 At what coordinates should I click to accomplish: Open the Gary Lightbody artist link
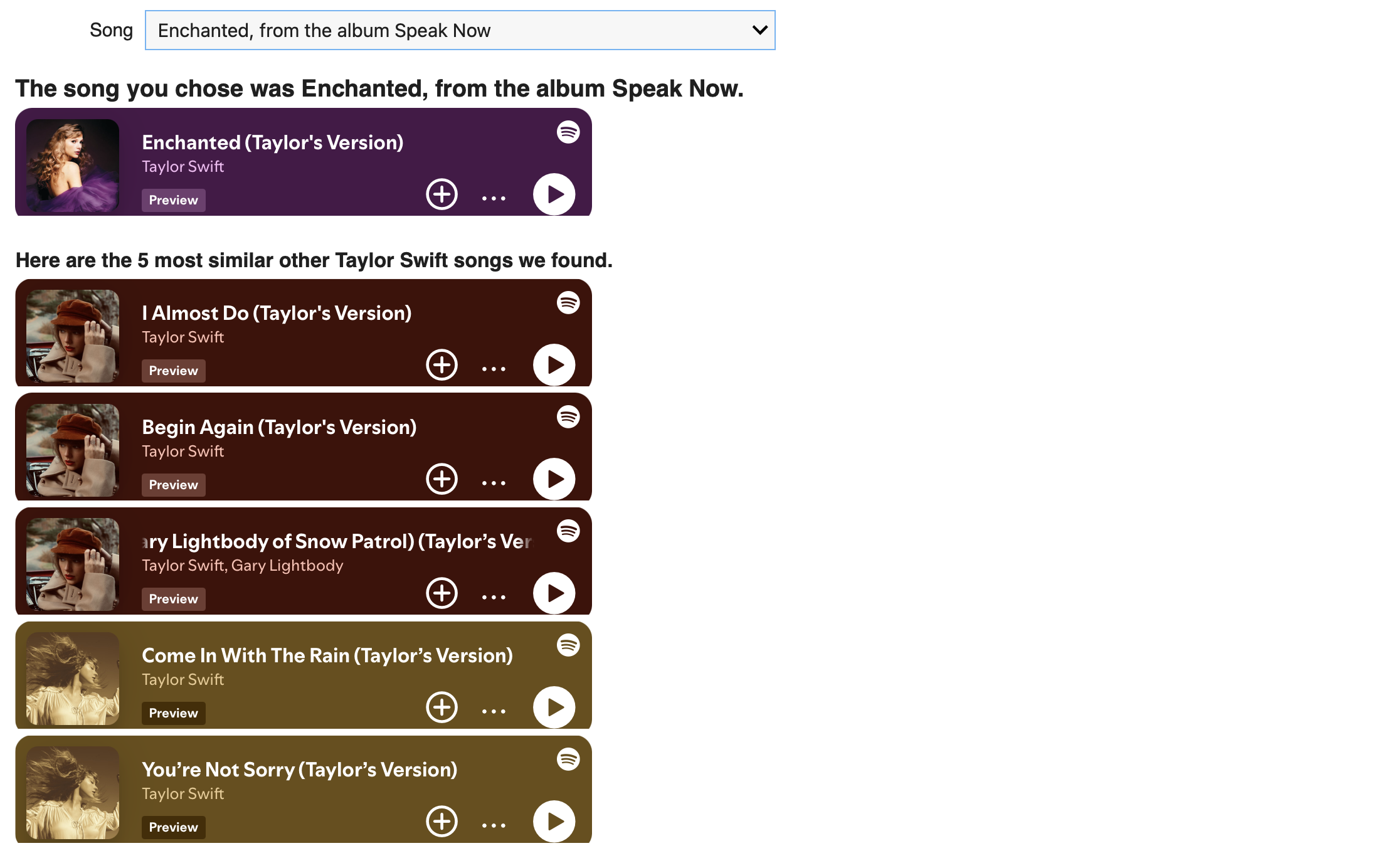(287, 566)
